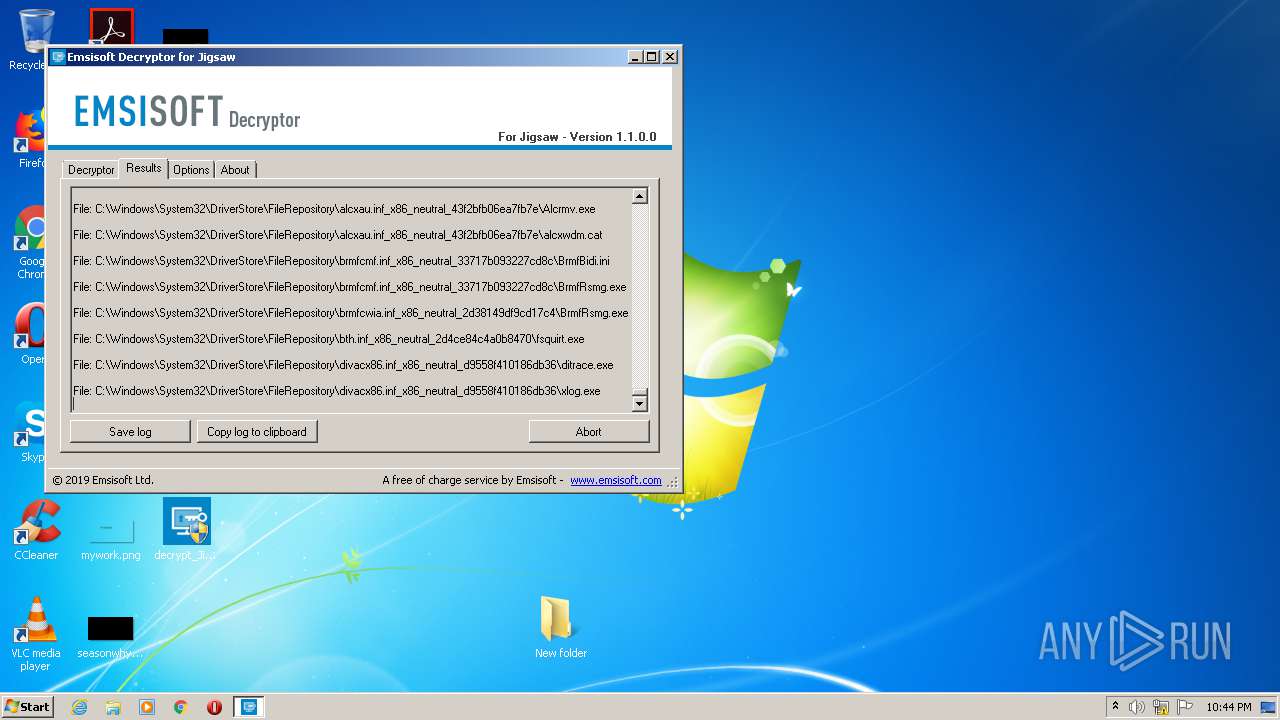Maximize the Emsisoft Decryptor window

point(652,57)
